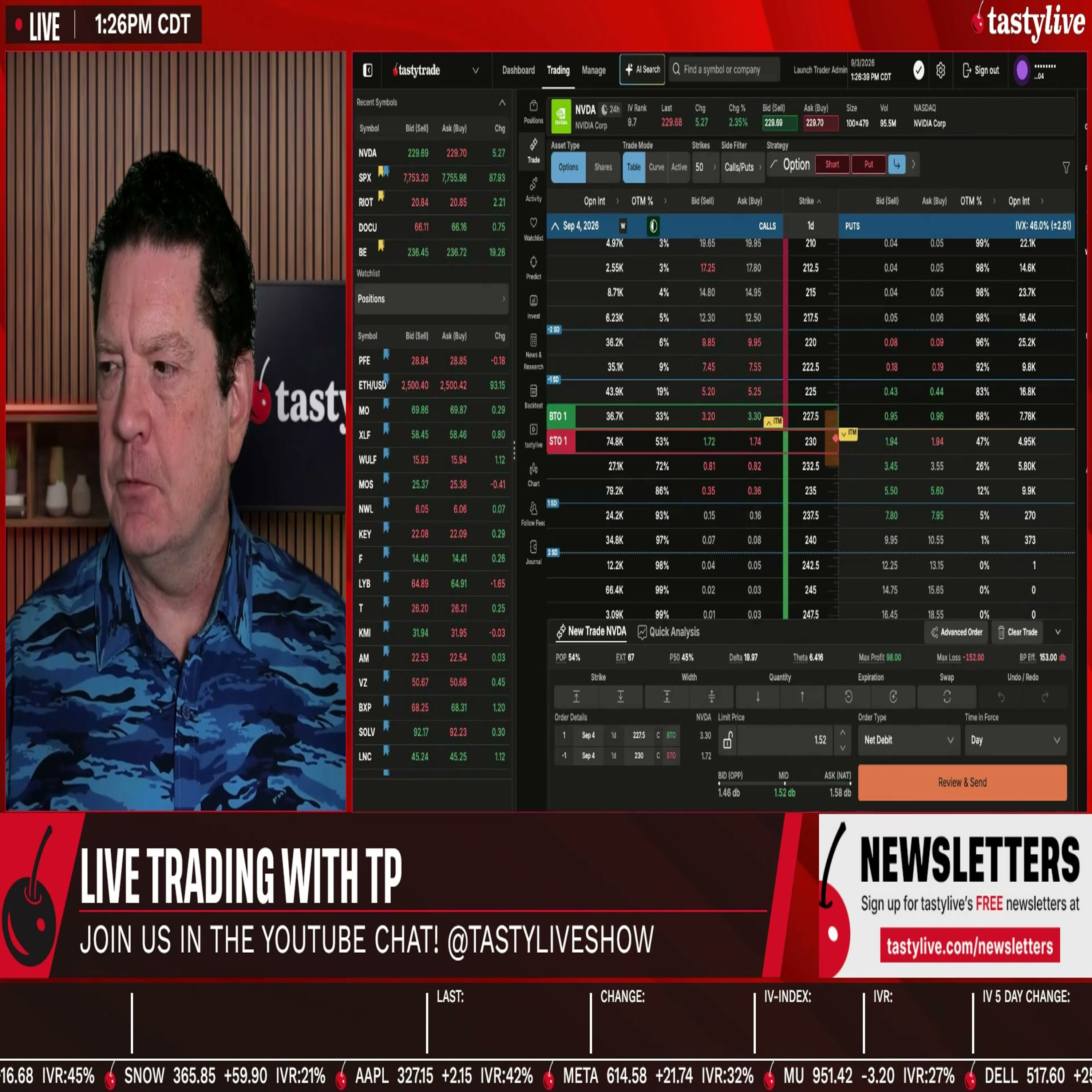This screenshot has height=1092, width=1092.
Task: Select the Options asset type toggle
Action: (568, 167)
